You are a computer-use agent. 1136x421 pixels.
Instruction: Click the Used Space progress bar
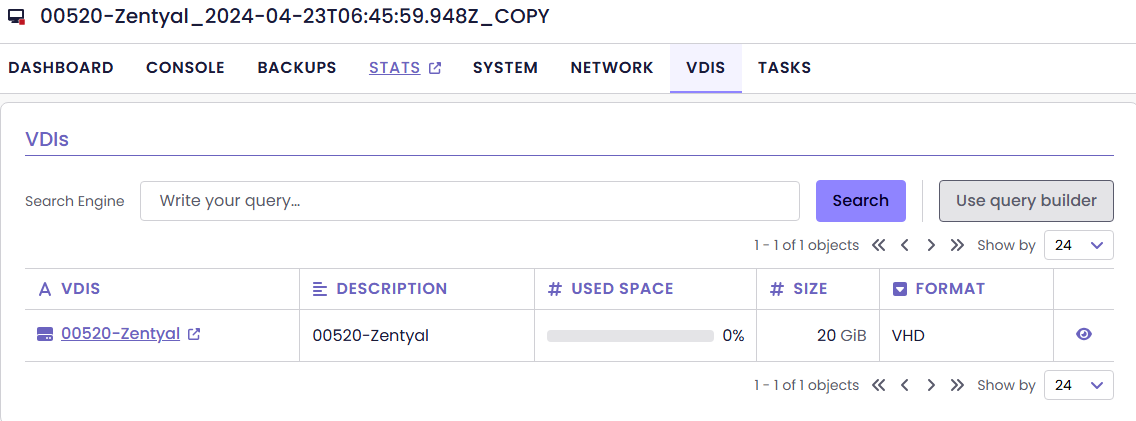pos(630,336)
